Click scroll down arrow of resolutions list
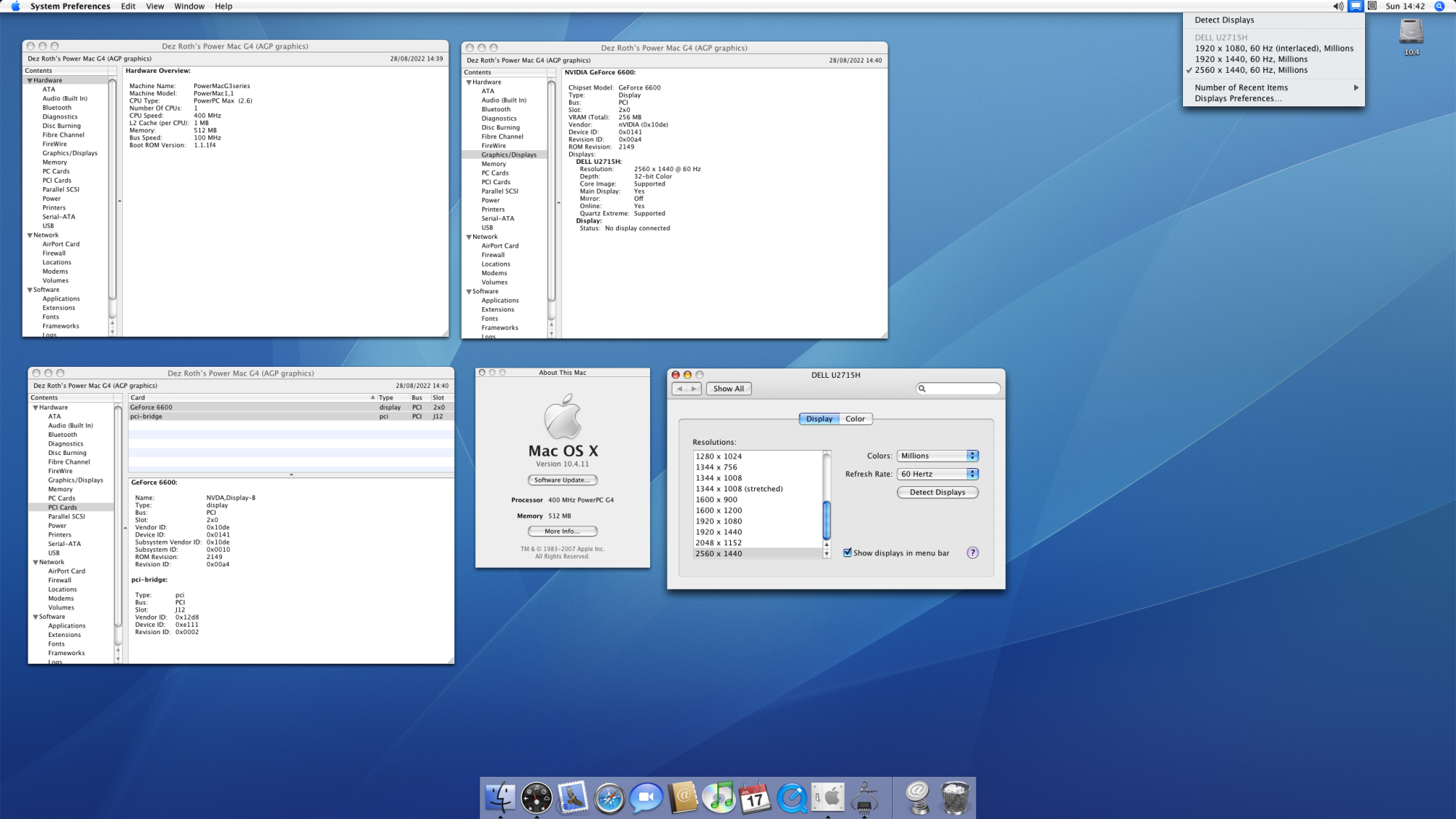The image size is (1456, 819). click(x=827, y=554)
